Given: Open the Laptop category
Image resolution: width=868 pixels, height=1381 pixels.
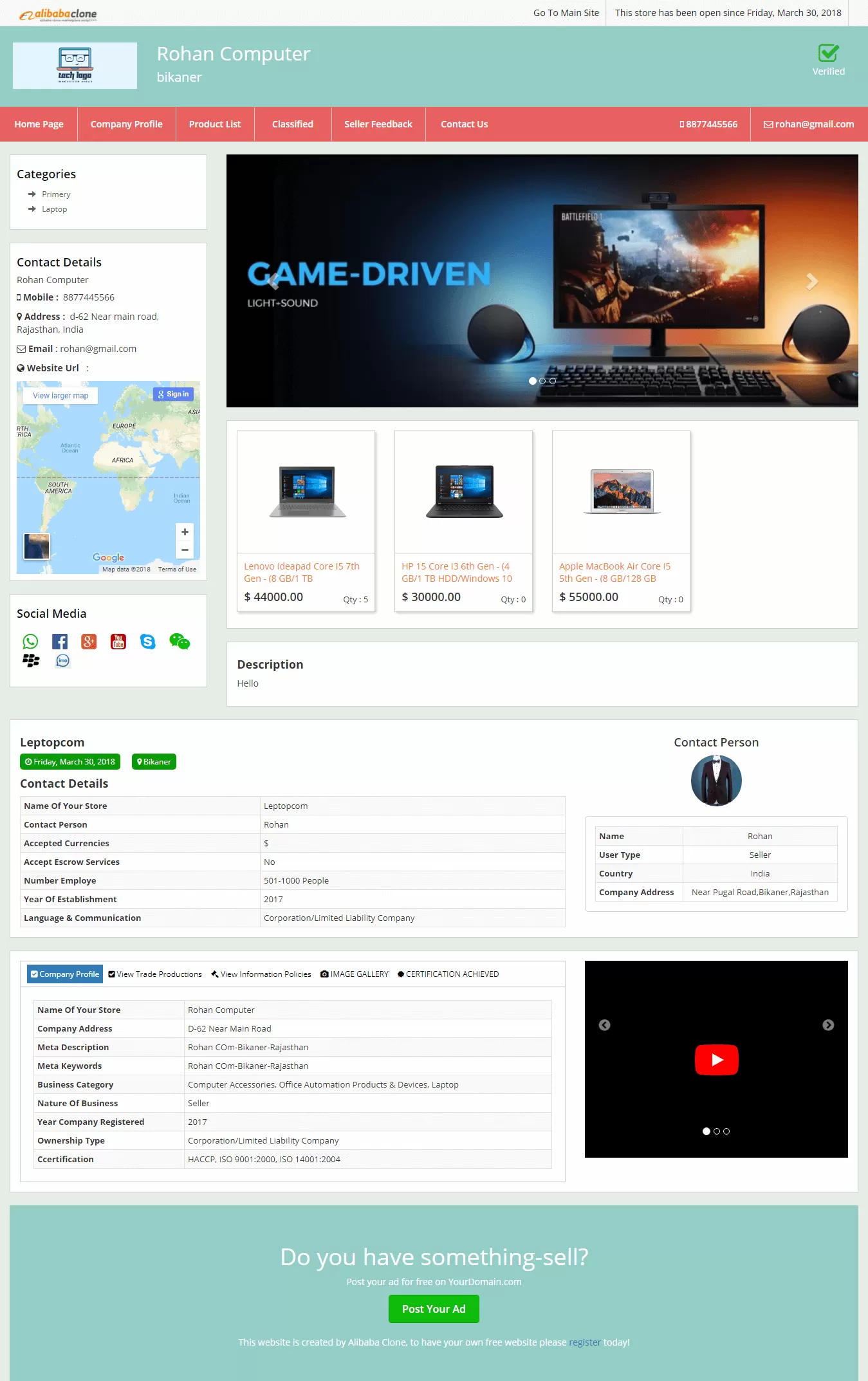Looking at the screenshot, I should click(x=54, y=209).
